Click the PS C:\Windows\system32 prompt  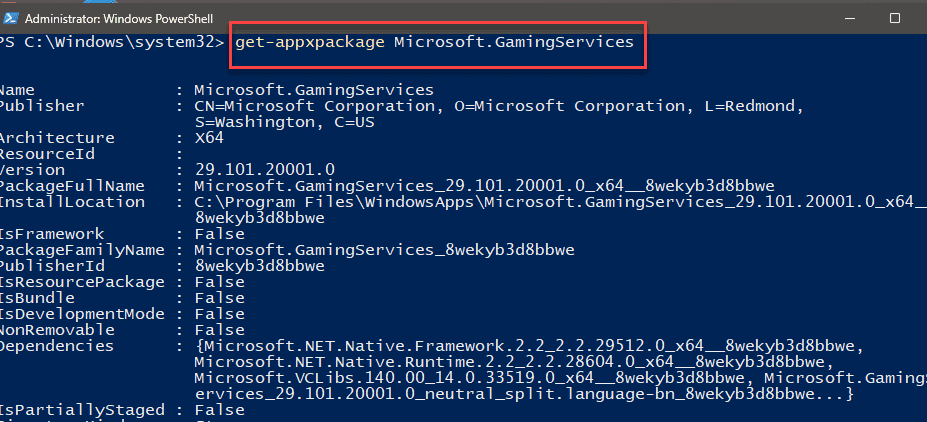tap(111, 42)
